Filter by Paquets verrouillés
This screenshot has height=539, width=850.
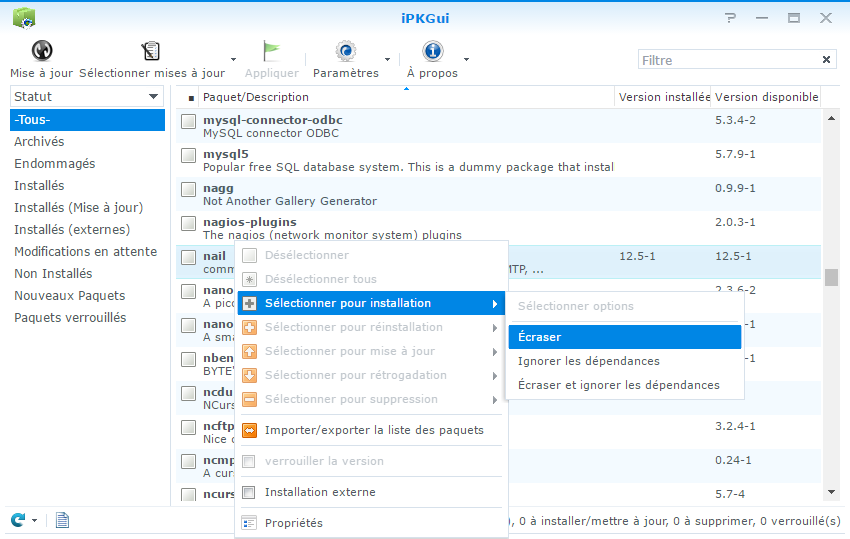tap(87, 318)
